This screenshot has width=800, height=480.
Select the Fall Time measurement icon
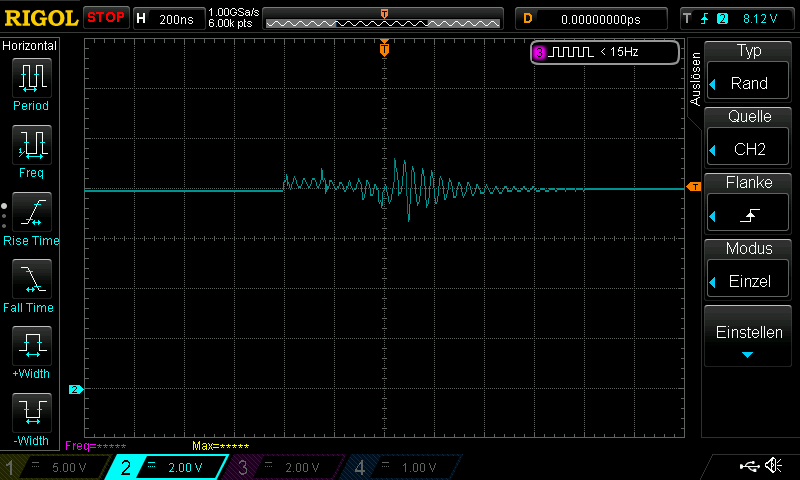[32, 279]
